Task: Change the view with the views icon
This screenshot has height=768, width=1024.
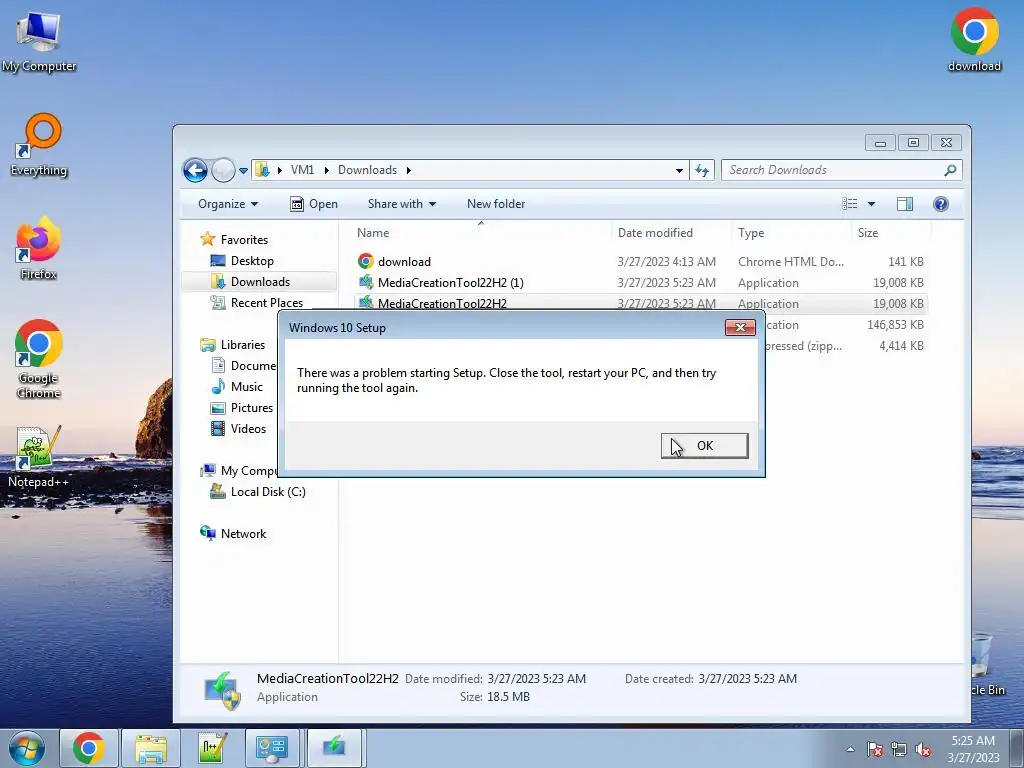Action: click(850, 204)
